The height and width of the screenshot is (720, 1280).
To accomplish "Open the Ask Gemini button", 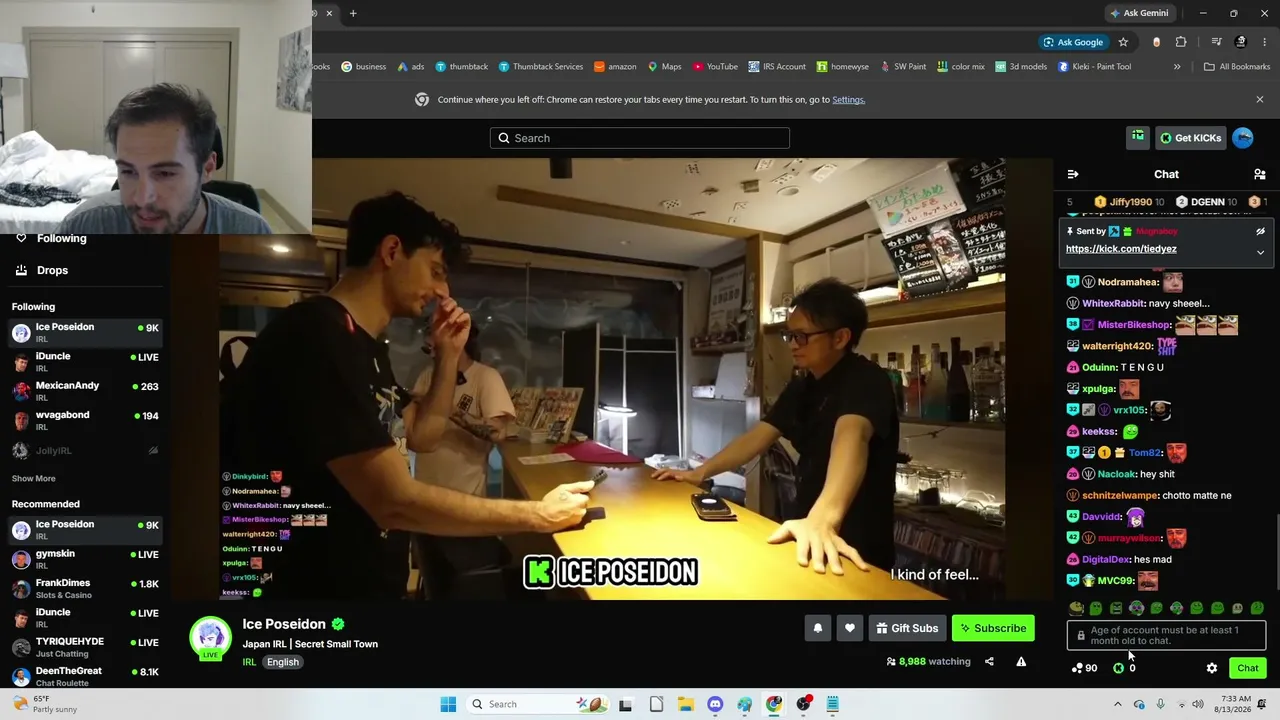I will [1139, 13].
